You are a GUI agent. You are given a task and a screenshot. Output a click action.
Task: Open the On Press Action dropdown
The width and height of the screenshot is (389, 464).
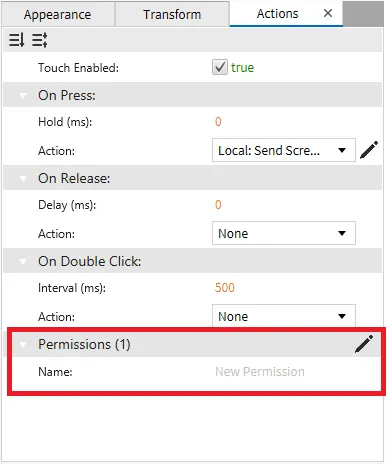(x=284, y=150)
